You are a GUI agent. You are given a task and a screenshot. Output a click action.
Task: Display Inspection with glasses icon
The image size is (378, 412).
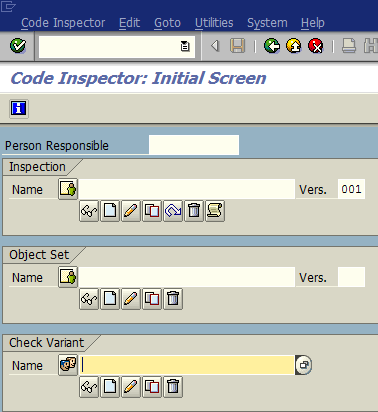point(89,211)
